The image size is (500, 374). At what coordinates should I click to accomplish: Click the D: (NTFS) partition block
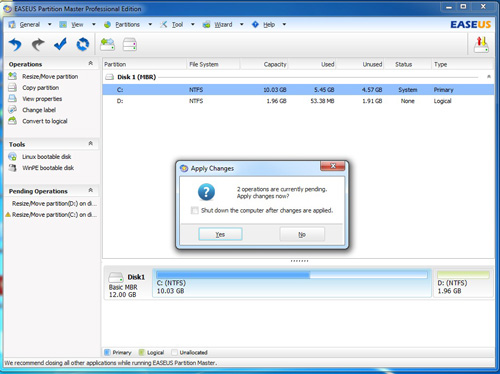tap(463, 283)
